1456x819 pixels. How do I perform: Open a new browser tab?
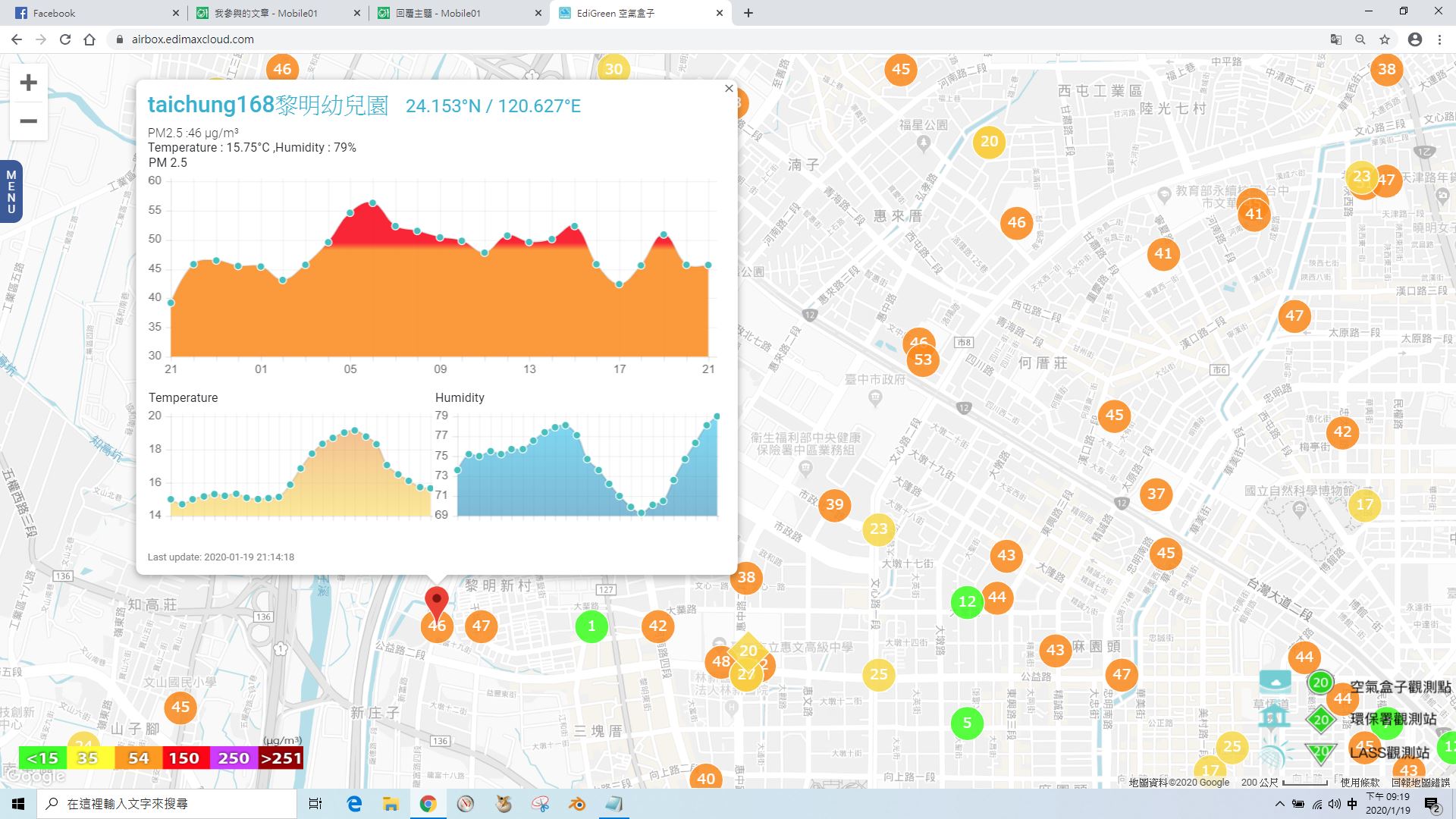tap(748, 13)
